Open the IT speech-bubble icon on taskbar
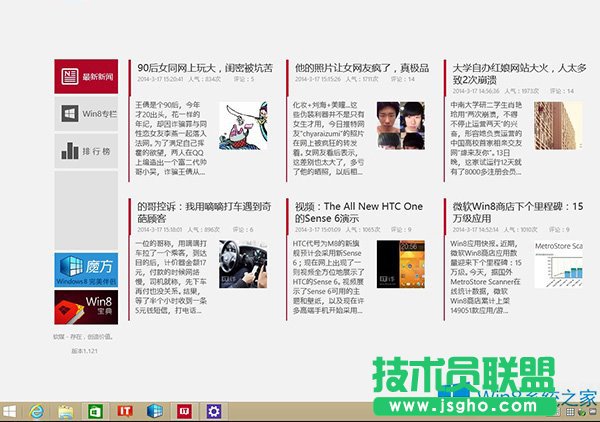Viewport: 600px width, 422px height. [125, 411]
